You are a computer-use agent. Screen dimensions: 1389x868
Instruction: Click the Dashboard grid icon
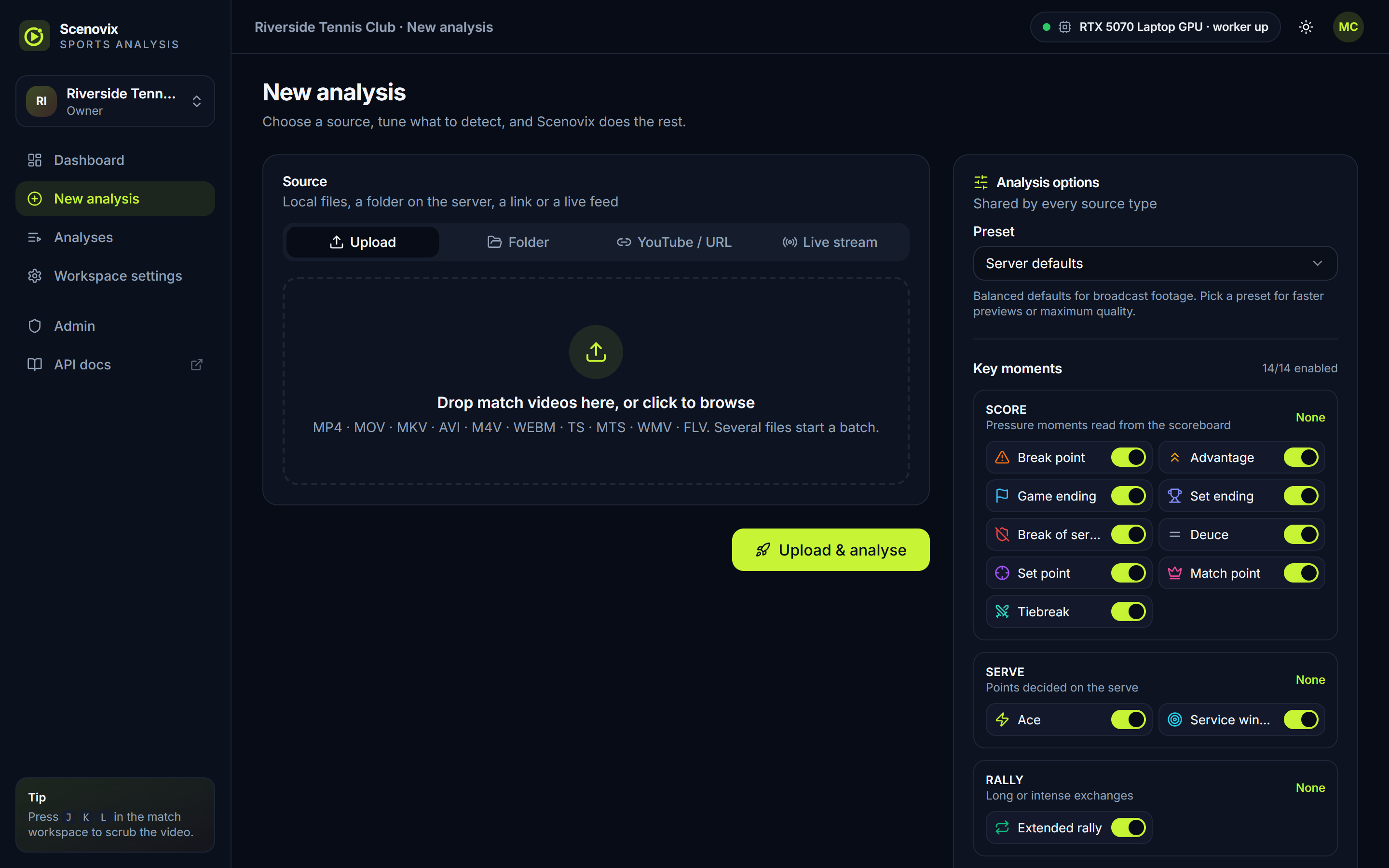pos(34,160)
